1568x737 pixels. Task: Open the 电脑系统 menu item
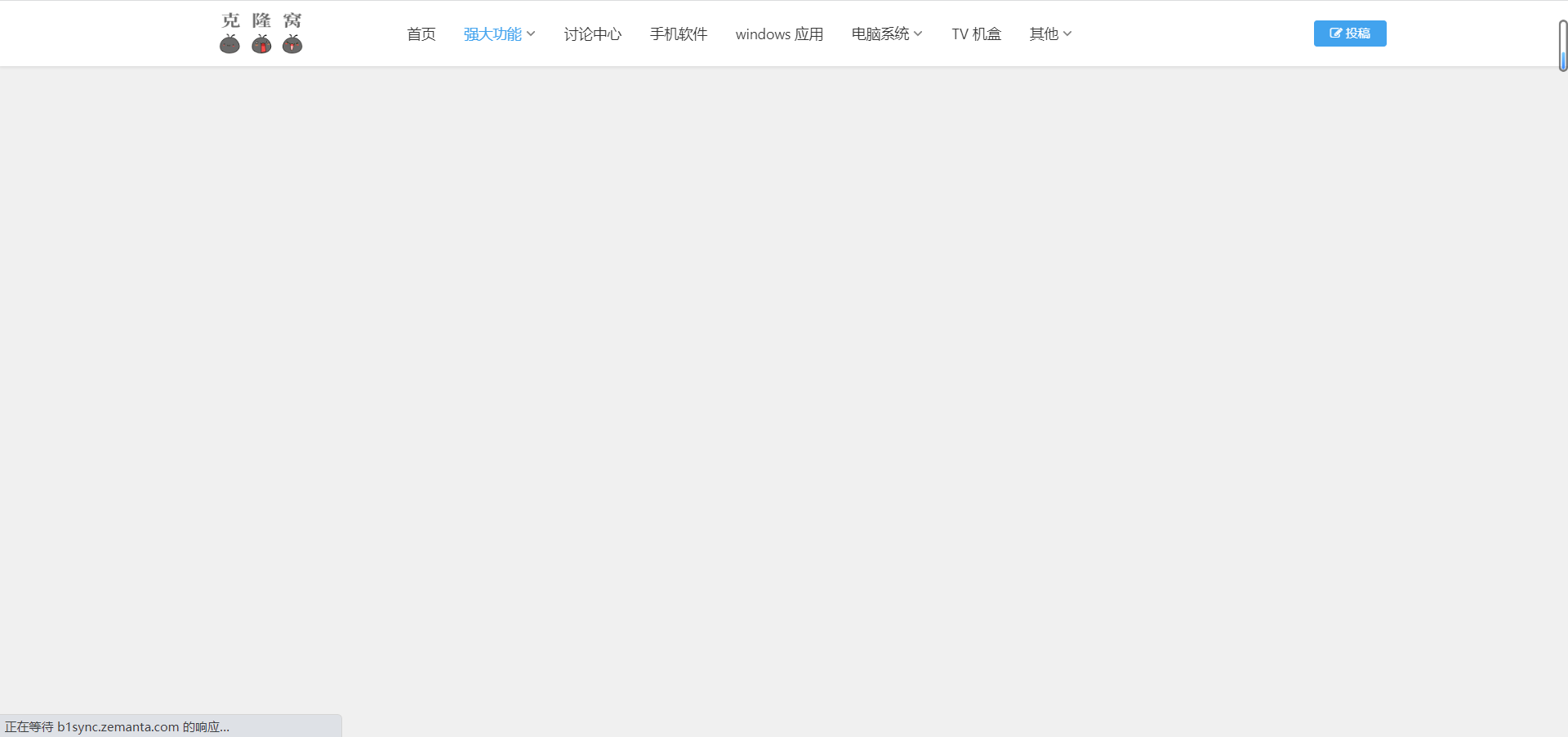880,34
